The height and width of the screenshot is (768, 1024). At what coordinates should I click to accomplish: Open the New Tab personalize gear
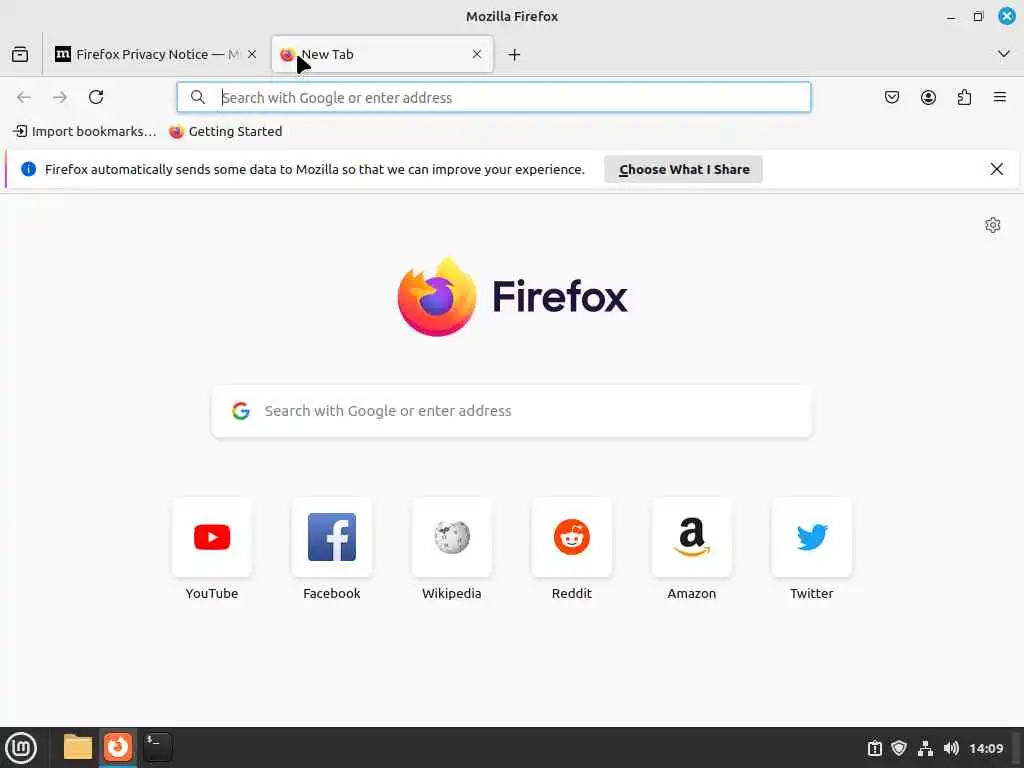pos(993,225)
